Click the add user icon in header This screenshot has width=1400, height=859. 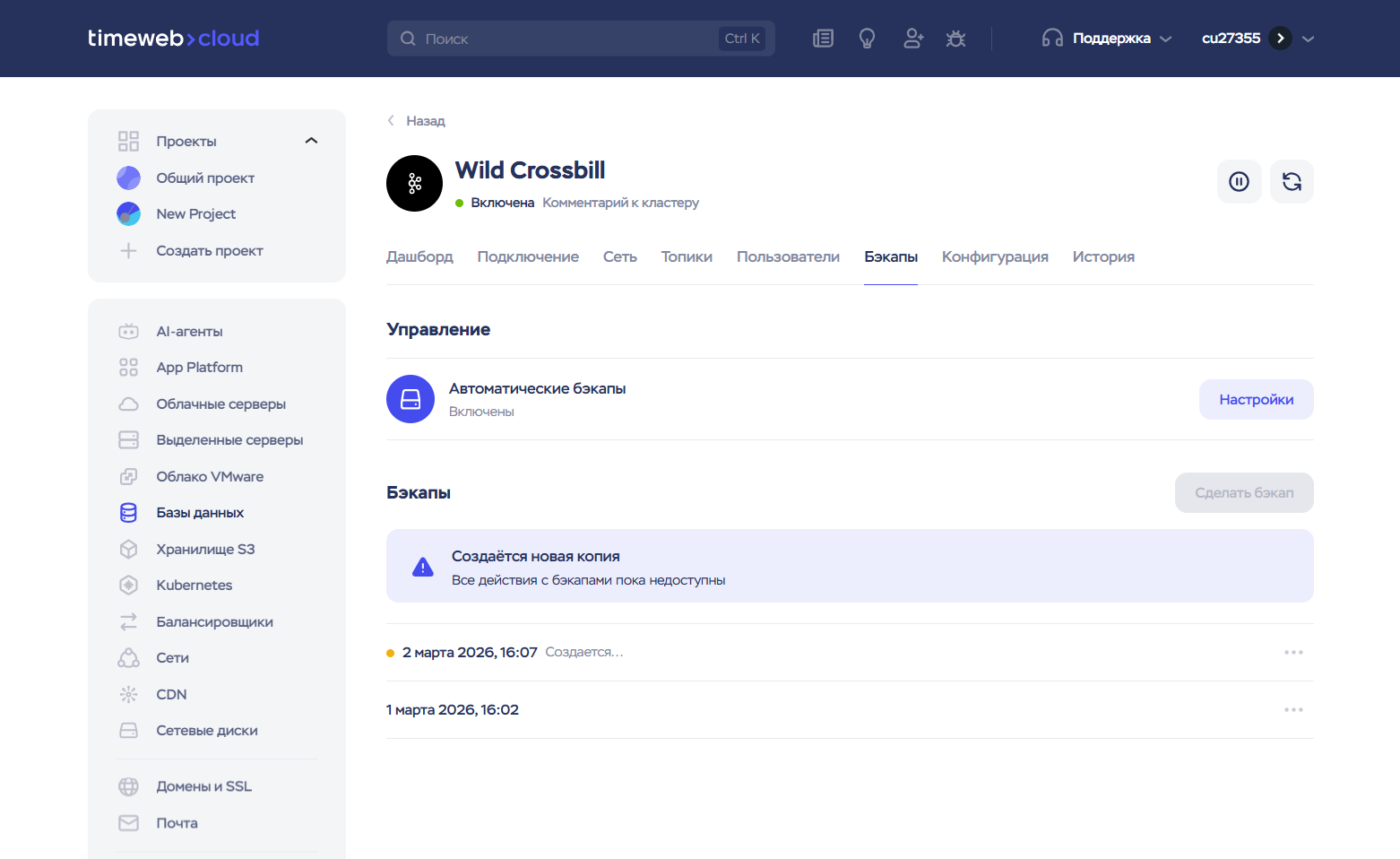(x=912, y=39)
